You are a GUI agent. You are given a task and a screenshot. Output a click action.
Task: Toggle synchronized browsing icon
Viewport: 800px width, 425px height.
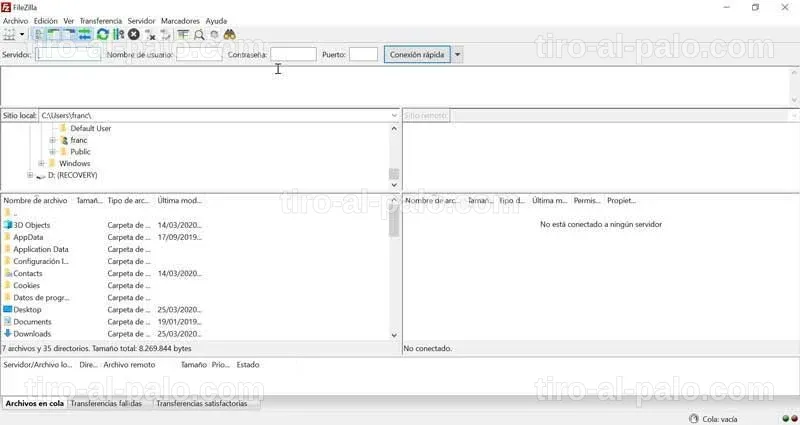[214, 35]
